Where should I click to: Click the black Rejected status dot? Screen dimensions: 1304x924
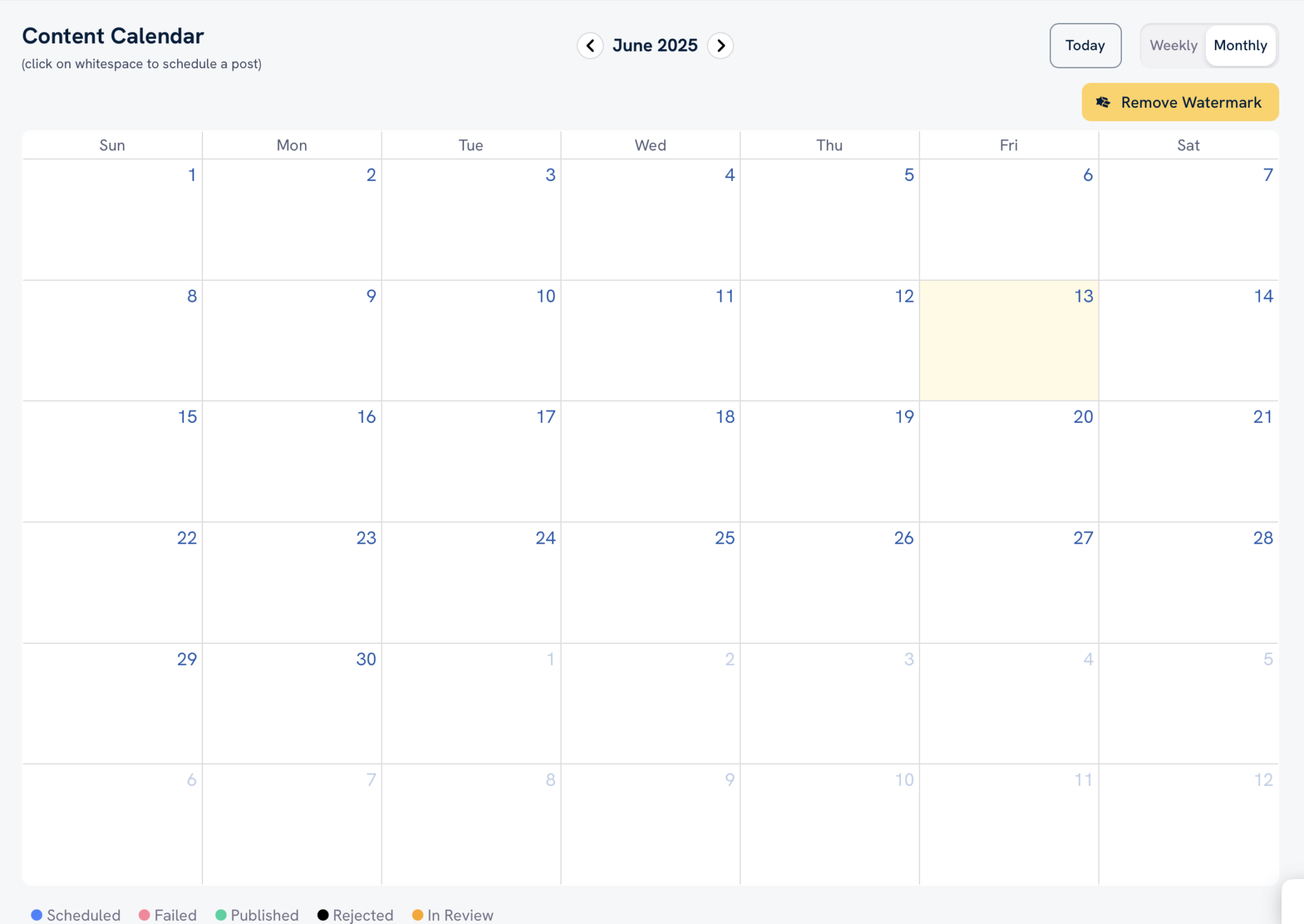pyautogui.click(x=323, y=915)
